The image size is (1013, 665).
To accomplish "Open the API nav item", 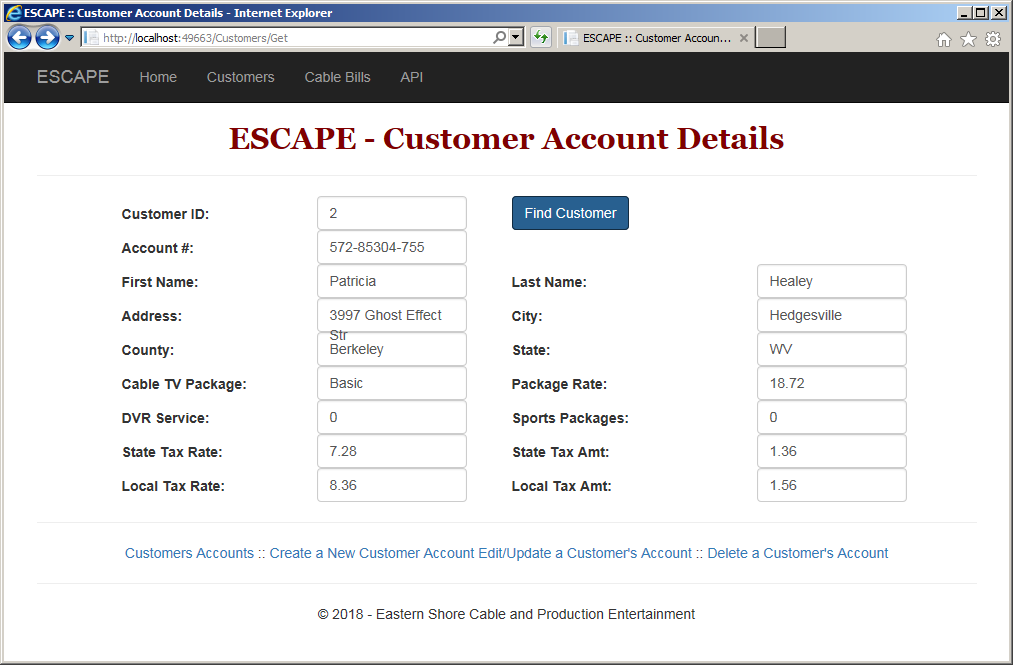I will [412, 77].
